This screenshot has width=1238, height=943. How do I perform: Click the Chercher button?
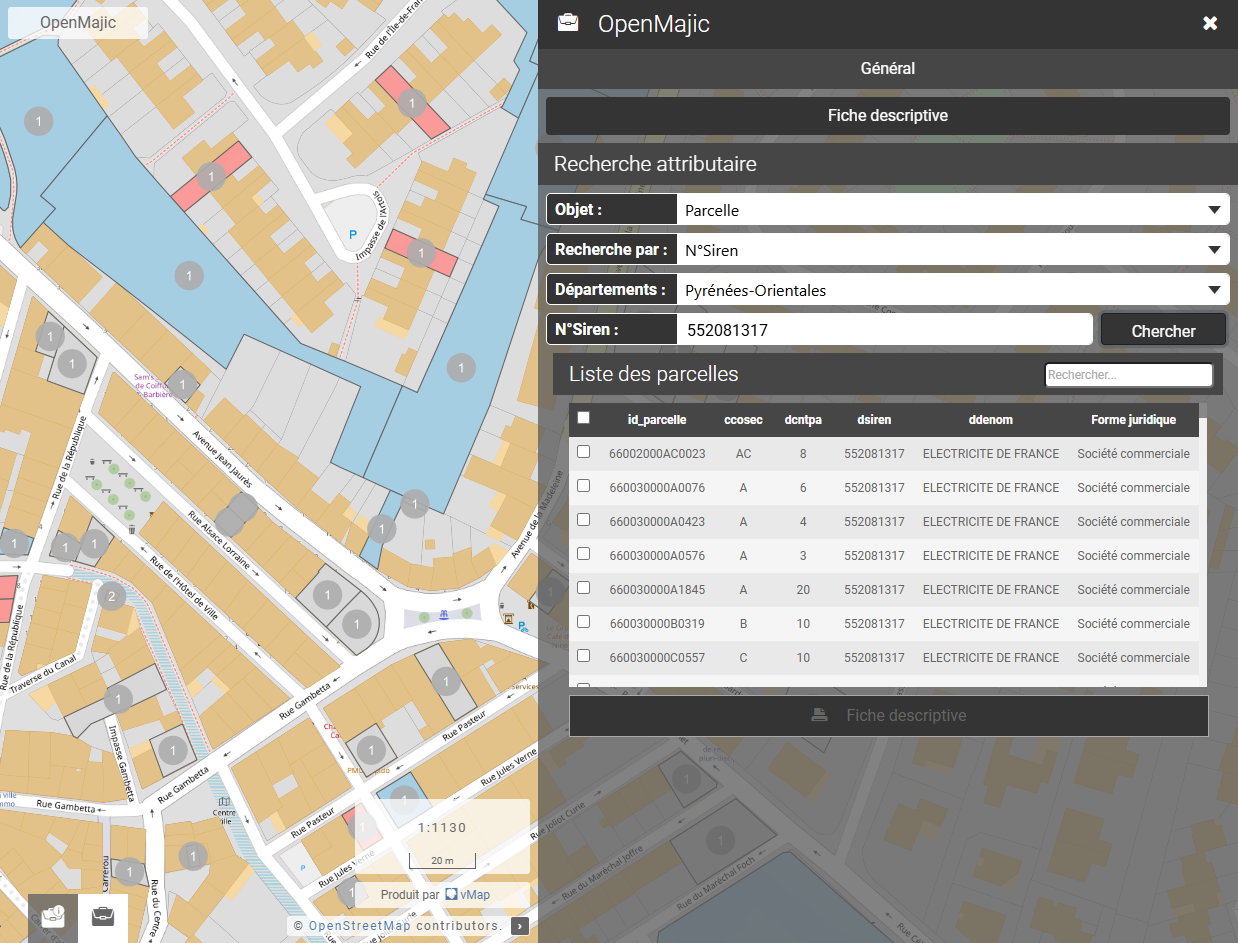coord(1163,330)
